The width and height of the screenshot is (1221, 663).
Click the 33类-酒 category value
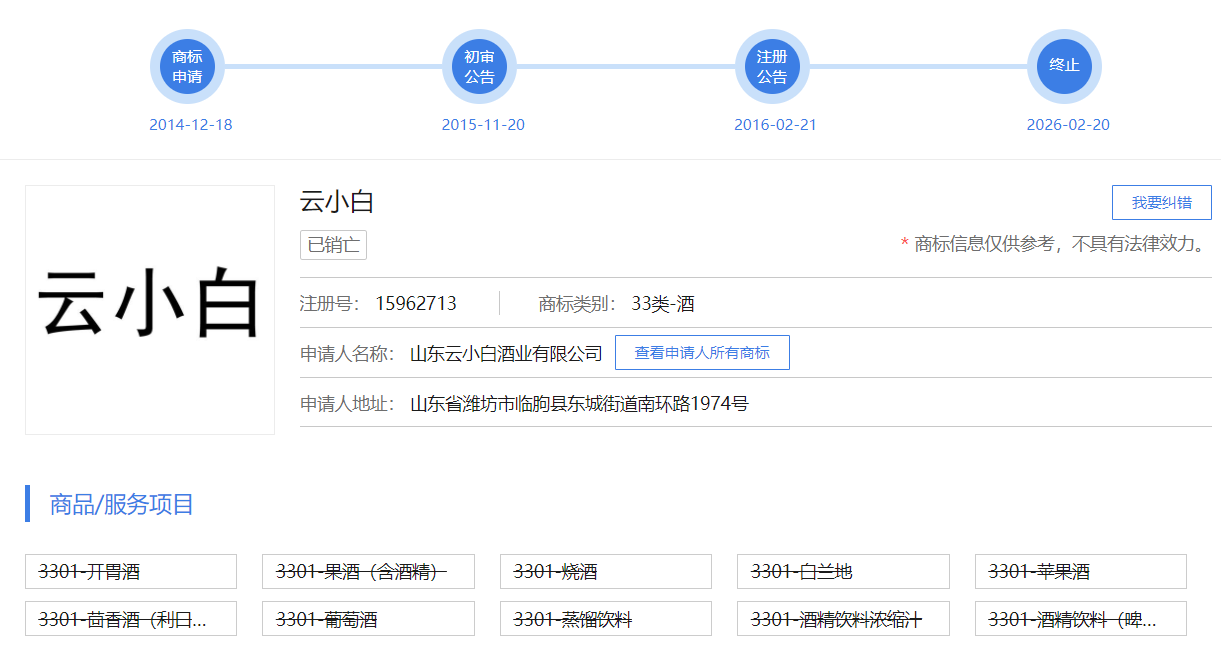pyautogui.click(x=663, y=304)
